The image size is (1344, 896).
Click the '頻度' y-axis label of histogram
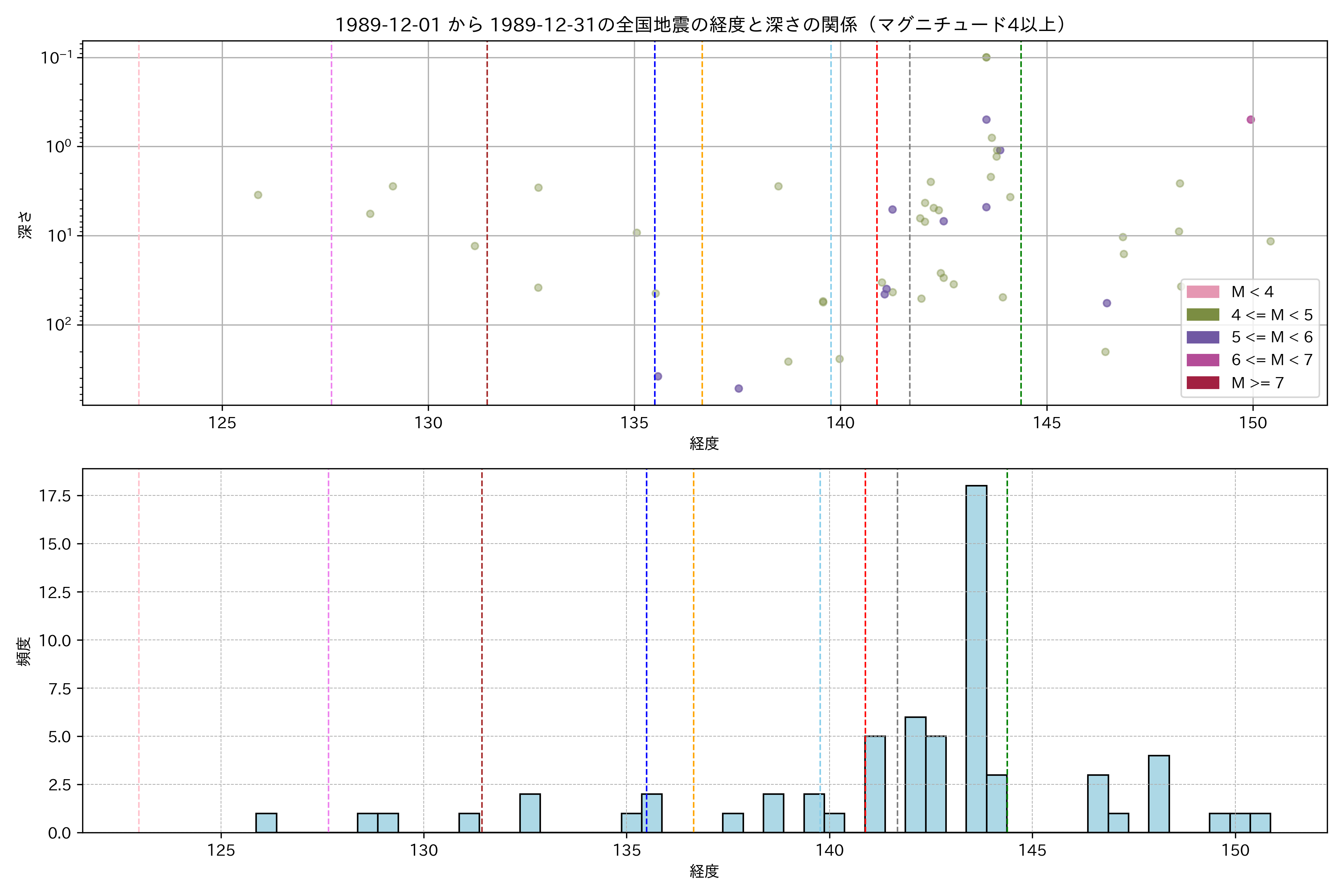tap(24, 651)
